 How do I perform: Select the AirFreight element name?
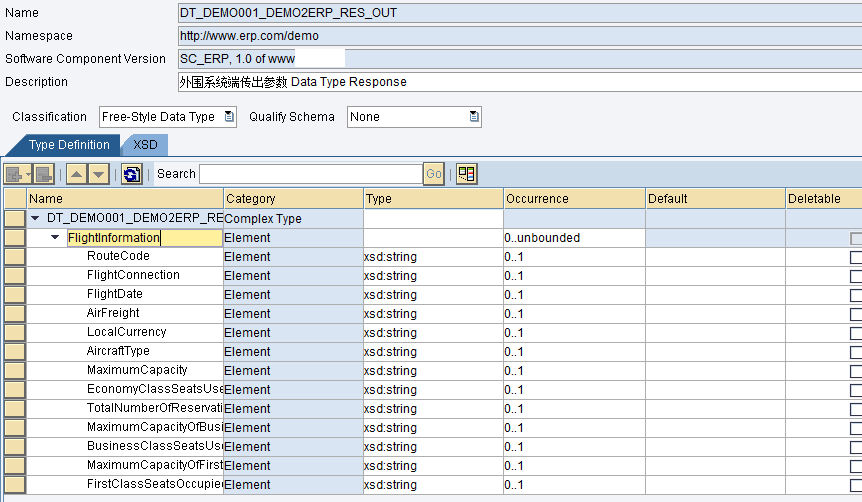tap(113, 313)
